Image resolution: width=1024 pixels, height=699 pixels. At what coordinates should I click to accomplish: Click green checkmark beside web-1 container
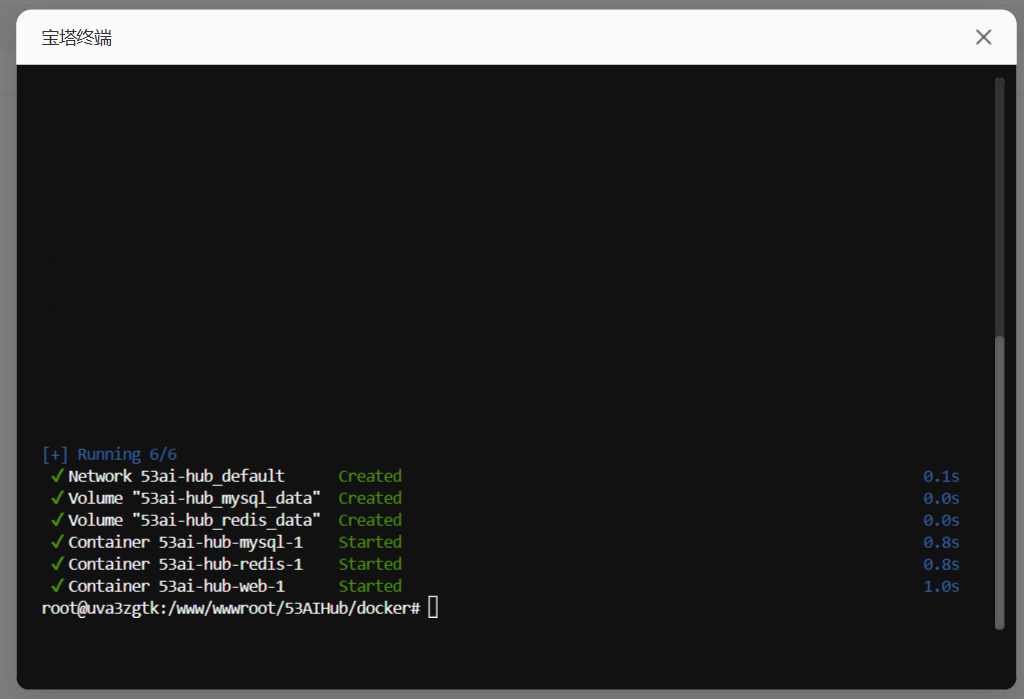click(57, 585)
